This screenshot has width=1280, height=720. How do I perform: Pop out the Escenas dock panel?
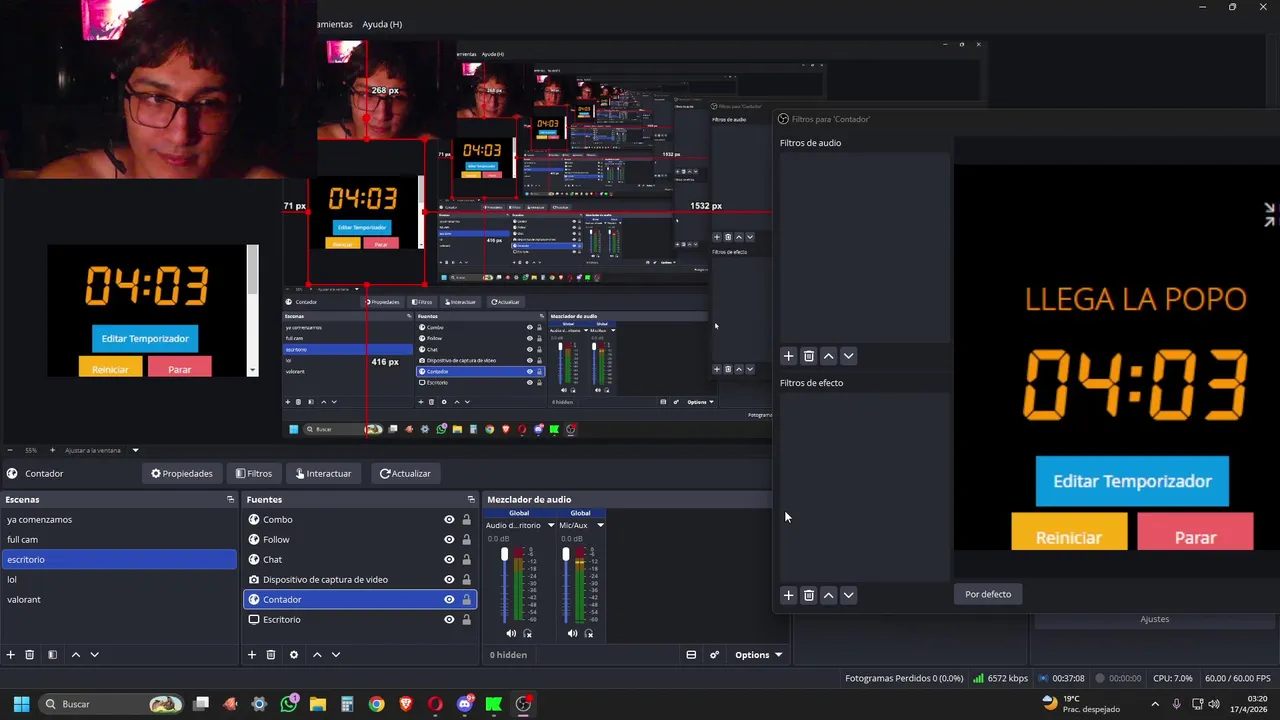pyautogui.click(x=230, y=499)
